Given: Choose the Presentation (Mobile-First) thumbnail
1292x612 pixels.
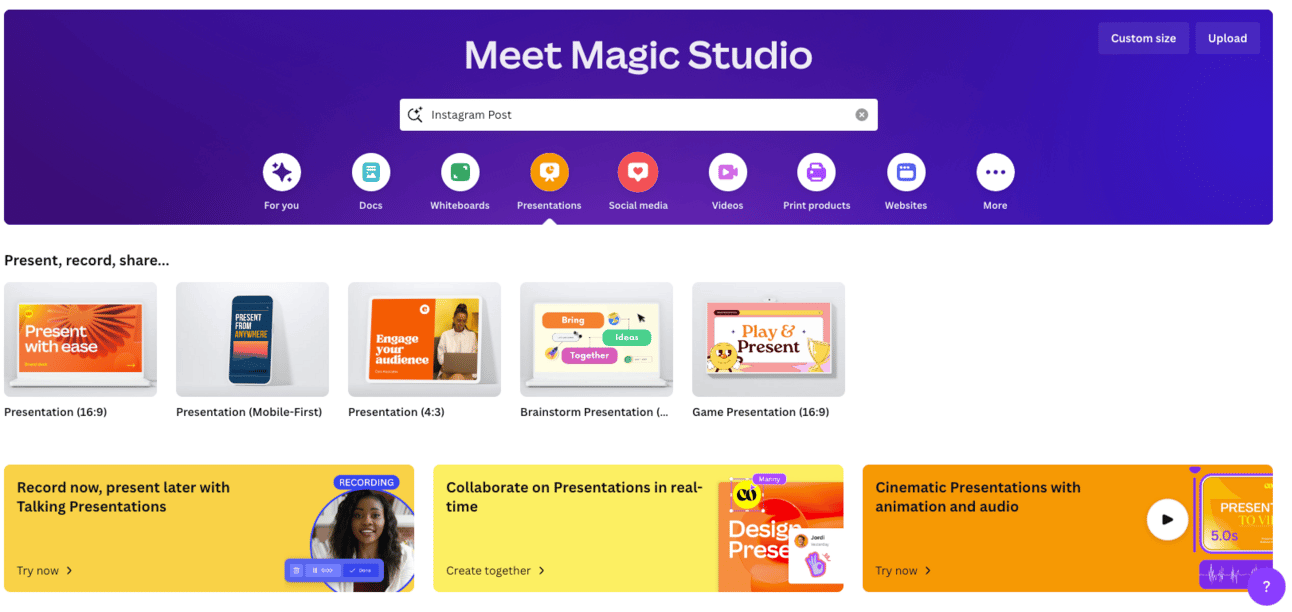Looking at the screenshot, I should pyautogui.click(x=252, y=339).
